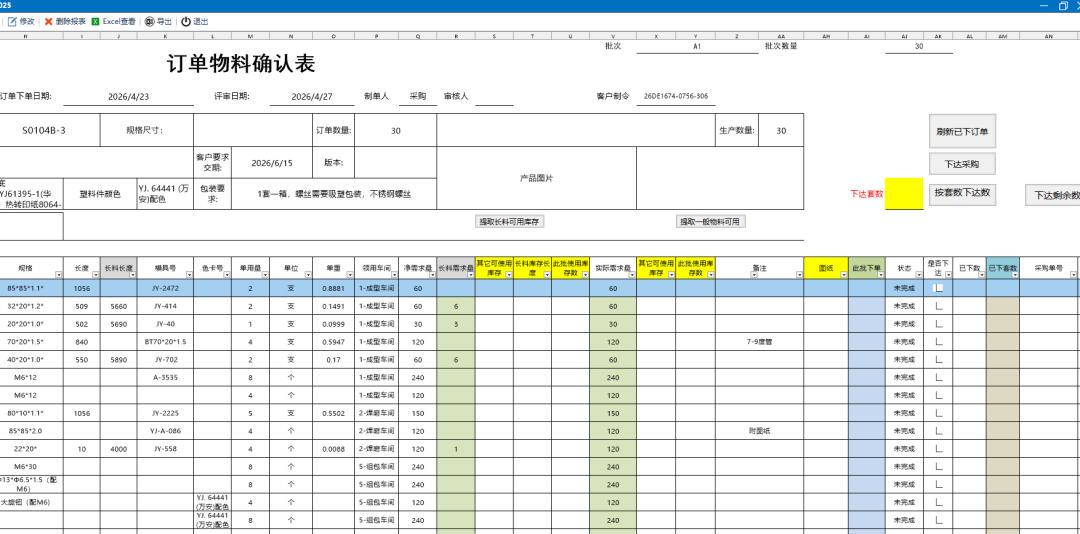Click the 下达采购 button
1080x534 pixels.
point(962,164)
